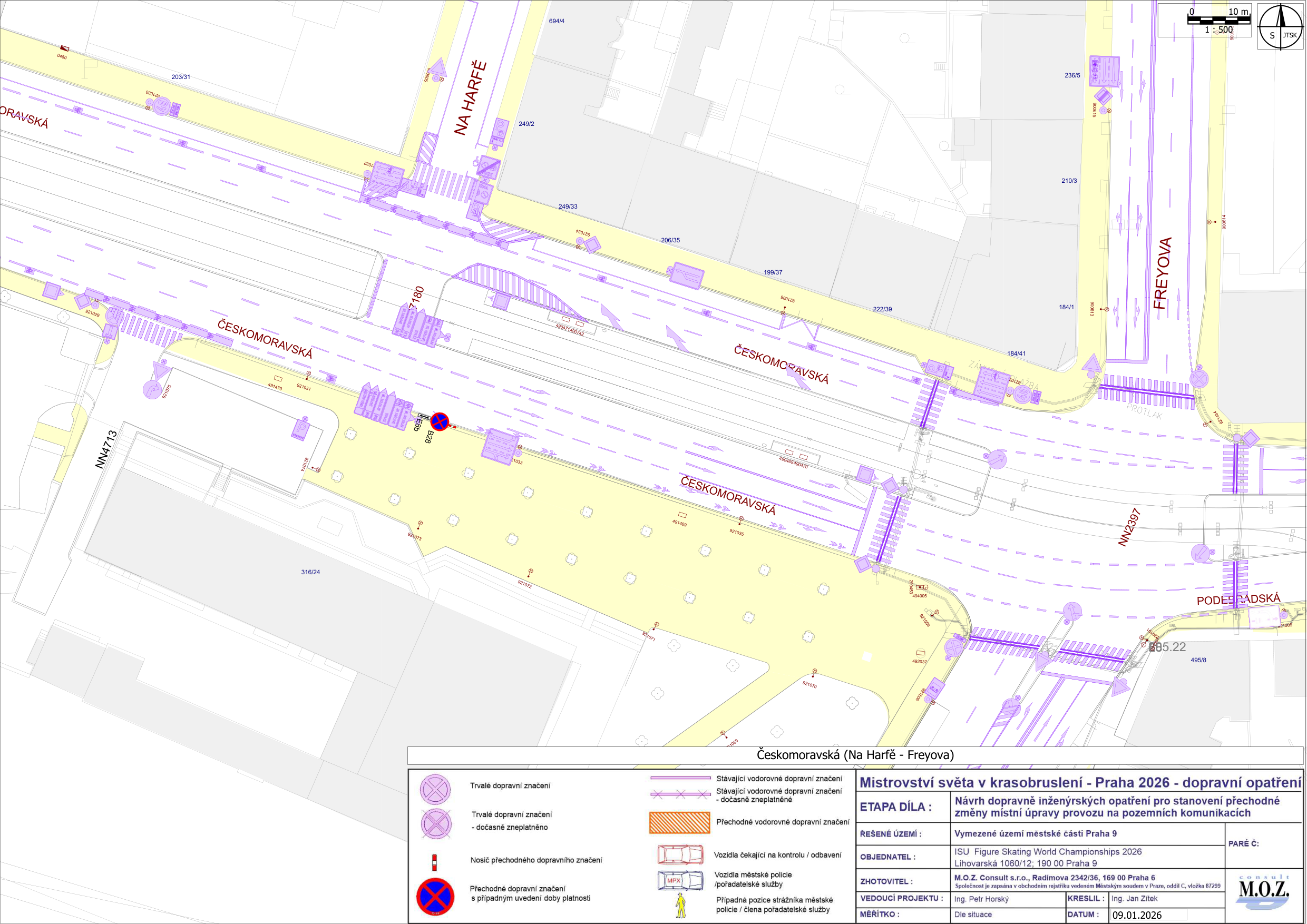
Task: Click the orange hatched marking swatch
Action: coord(680,822)
